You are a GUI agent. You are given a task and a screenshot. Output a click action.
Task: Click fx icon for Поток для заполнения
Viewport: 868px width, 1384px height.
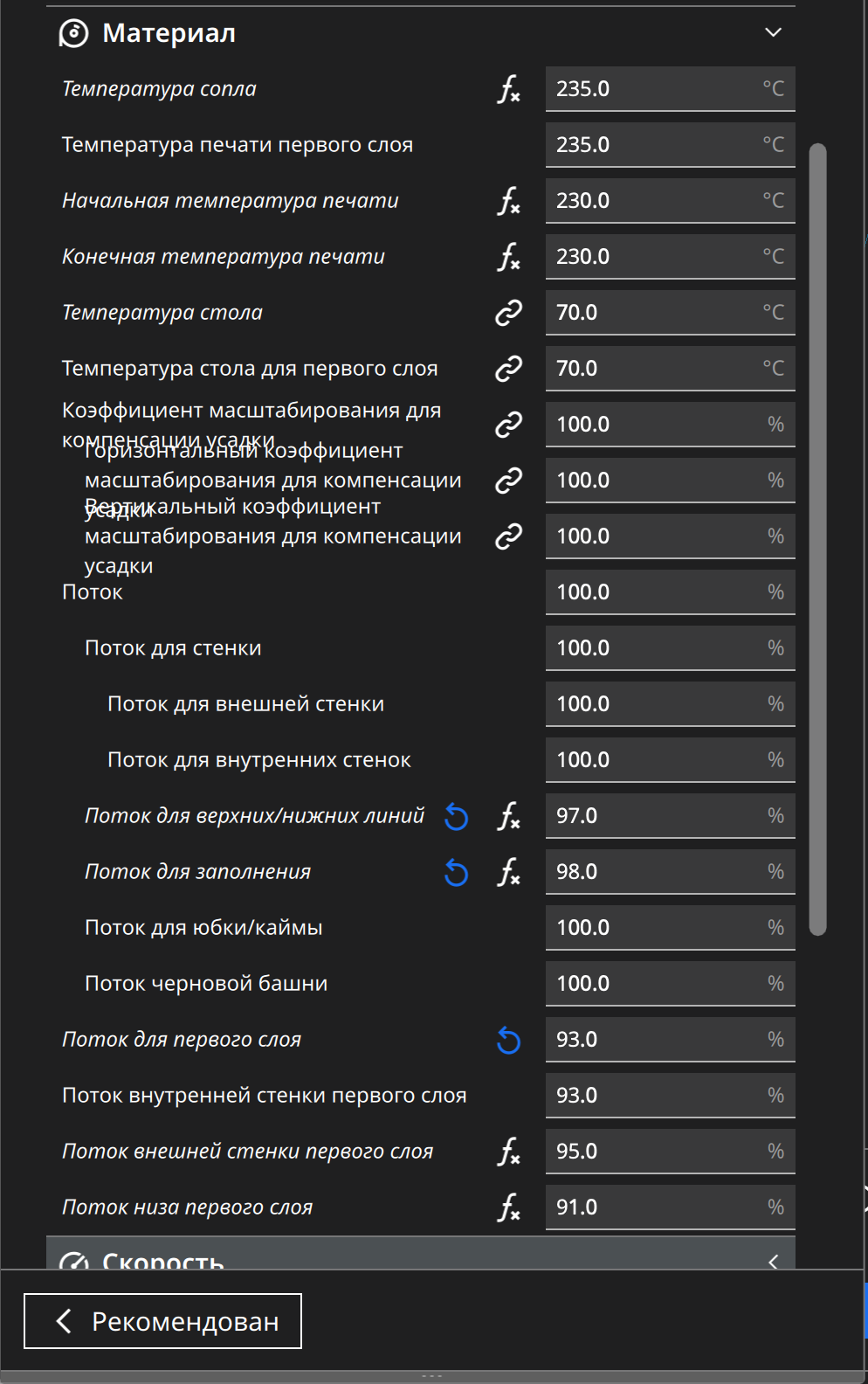point(509,872)
